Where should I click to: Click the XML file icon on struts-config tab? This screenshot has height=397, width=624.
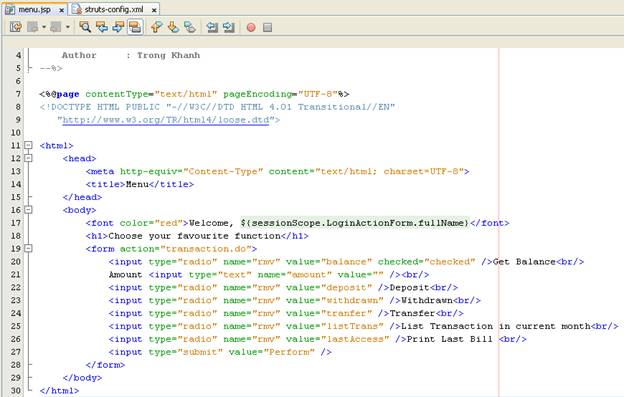point(77,10)
